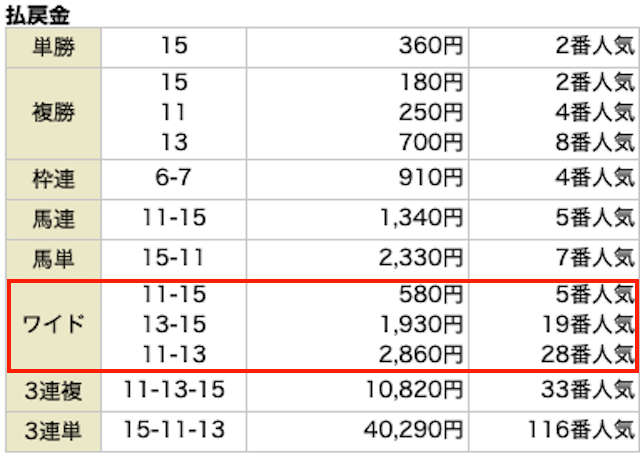The width and height of the screenshot is (640, 456).
Task: Select the ワイド row header
Action: tap(53, 325)
